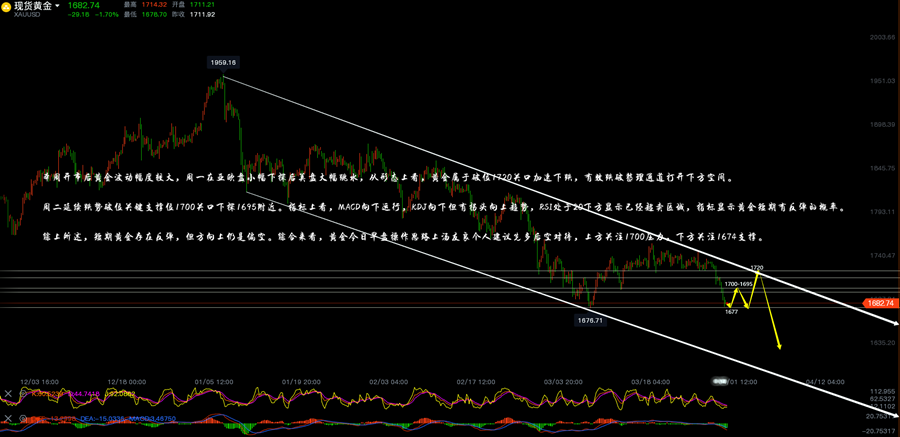Select the red 1682.74 current price tag
The width and height of the screenshot is (900, 437).
[880, 301]
